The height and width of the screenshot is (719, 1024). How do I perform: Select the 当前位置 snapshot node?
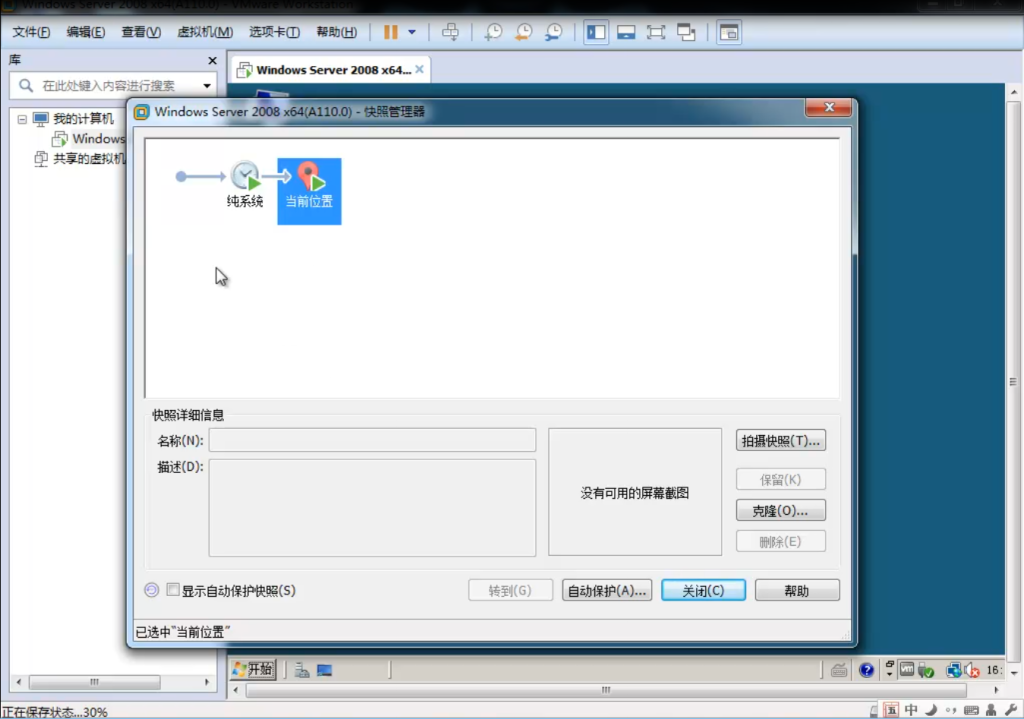click(309, 191)
